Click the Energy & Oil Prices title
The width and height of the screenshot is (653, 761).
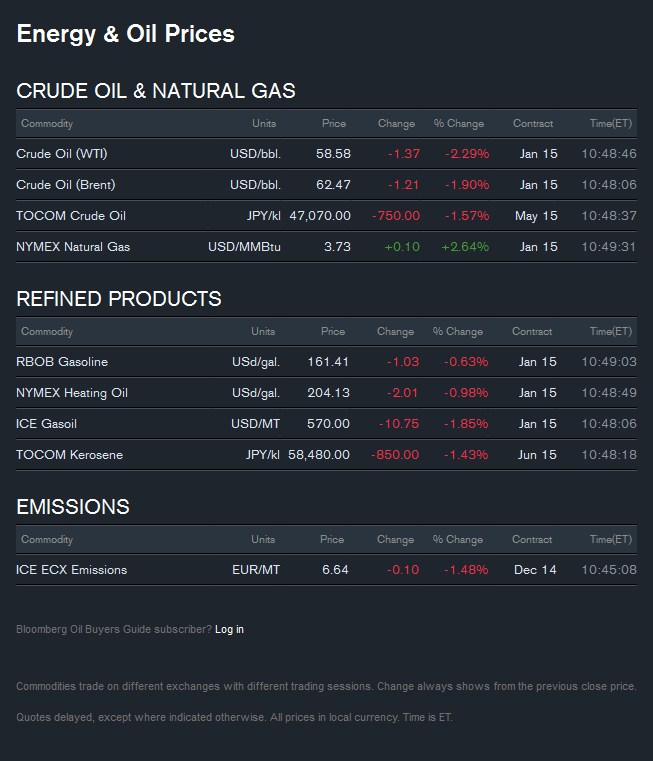[126, 34]
